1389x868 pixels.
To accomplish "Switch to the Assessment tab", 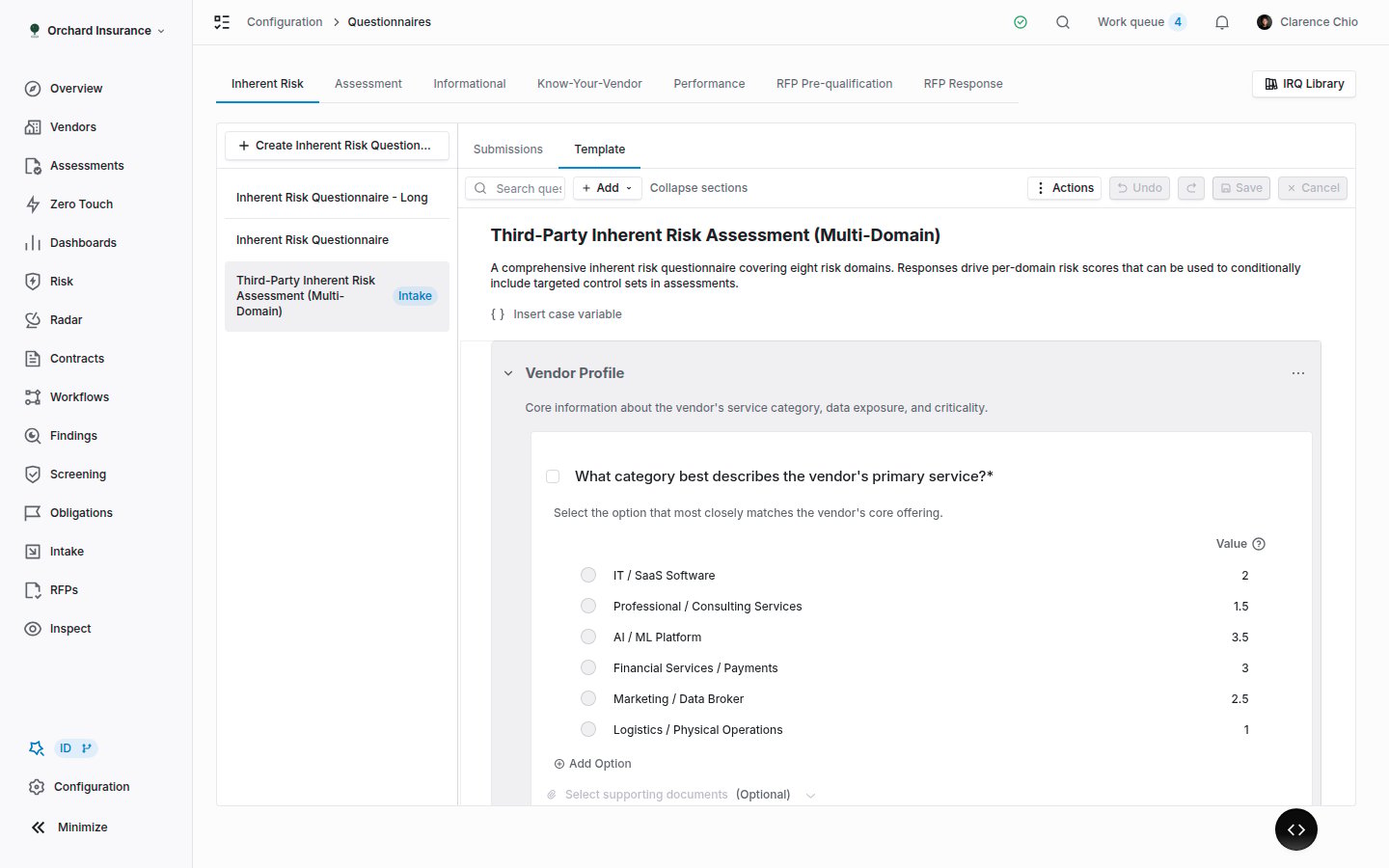I will [x=368, y=84].
